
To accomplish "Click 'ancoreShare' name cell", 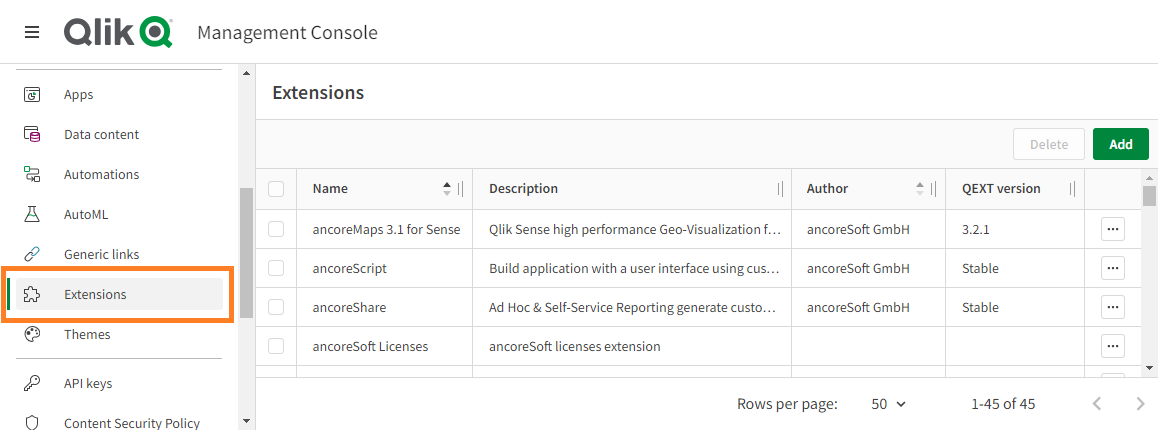I will [349, 307].
